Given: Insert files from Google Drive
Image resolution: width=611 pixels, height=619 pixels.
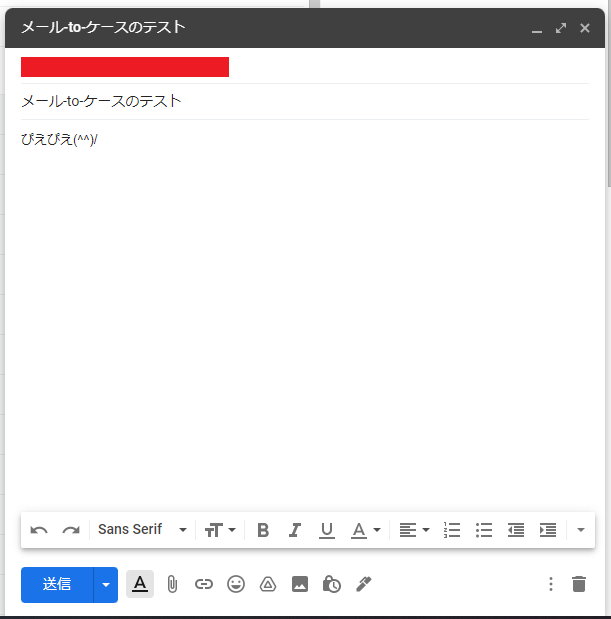Looking at the screenshot, I should pyautogui.click(x=268, y=584).
